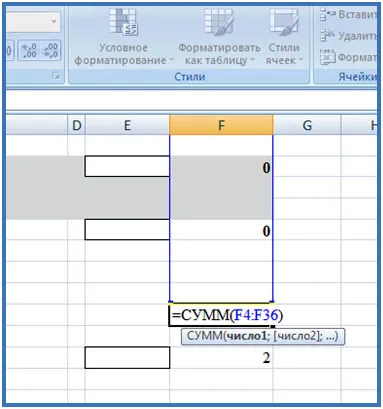Click the cell containing =СУММ(F4:F36)
The image size is (383, 409).
click(x=221, y=315)
